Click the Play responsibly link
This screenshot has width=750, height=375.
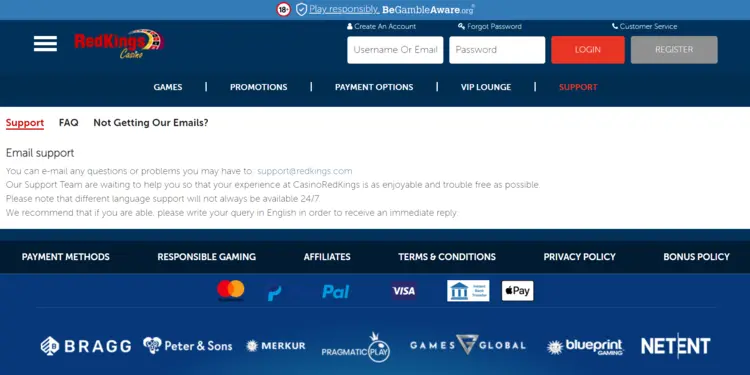[x=344, y=10]
